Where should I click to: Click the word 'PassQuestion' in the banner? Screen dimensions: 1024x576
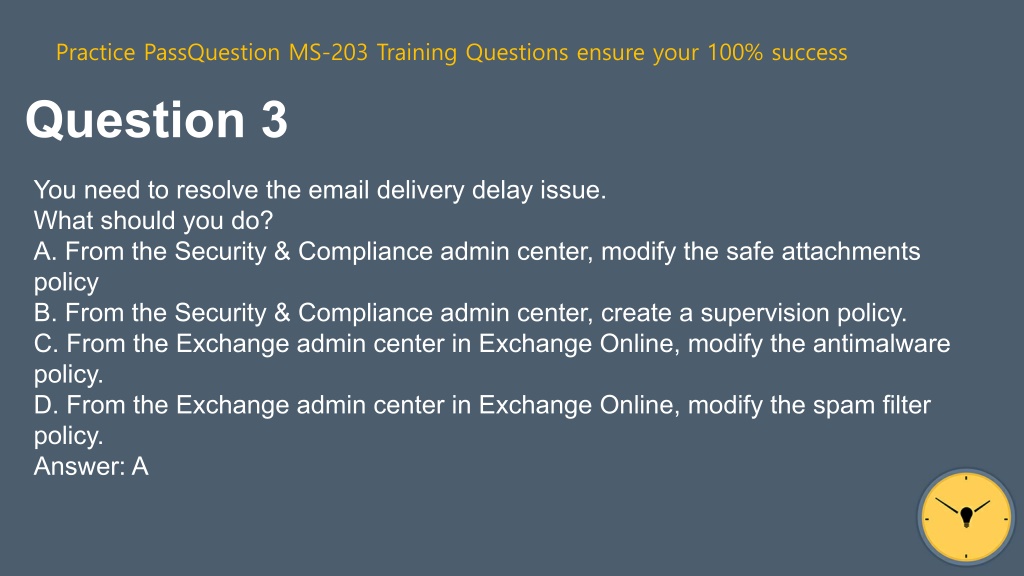(212, 52)
